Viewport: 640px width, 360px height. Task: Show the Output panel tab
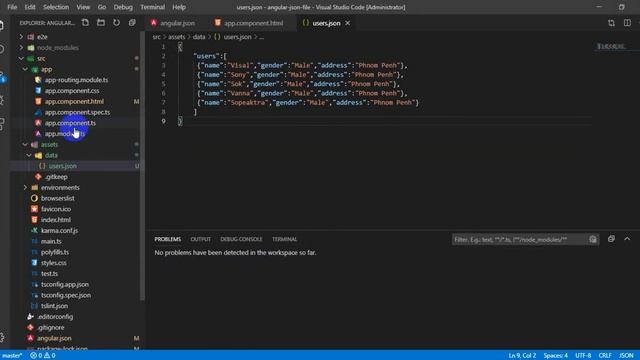point(200,239)
